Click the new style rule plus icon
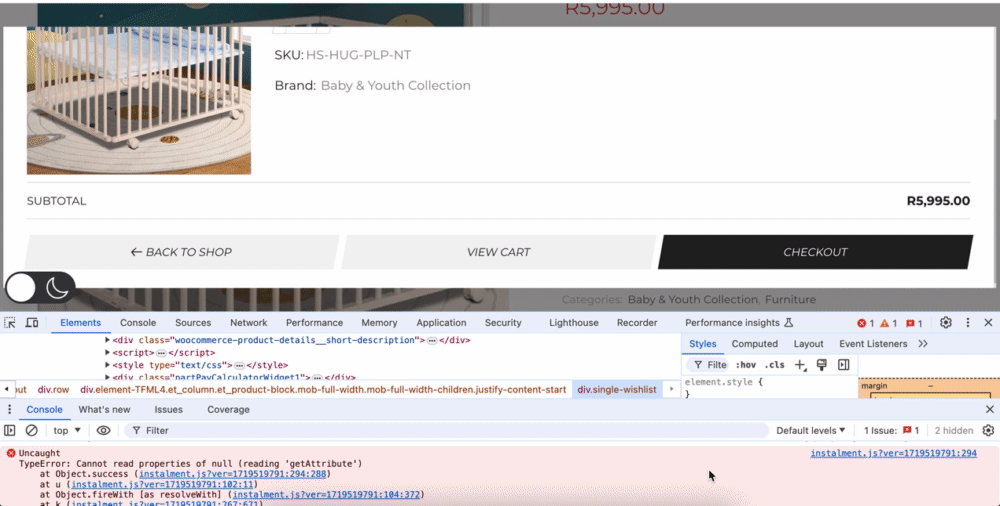The height and width of the screenshot is (506, 1000). click(800, 365)
